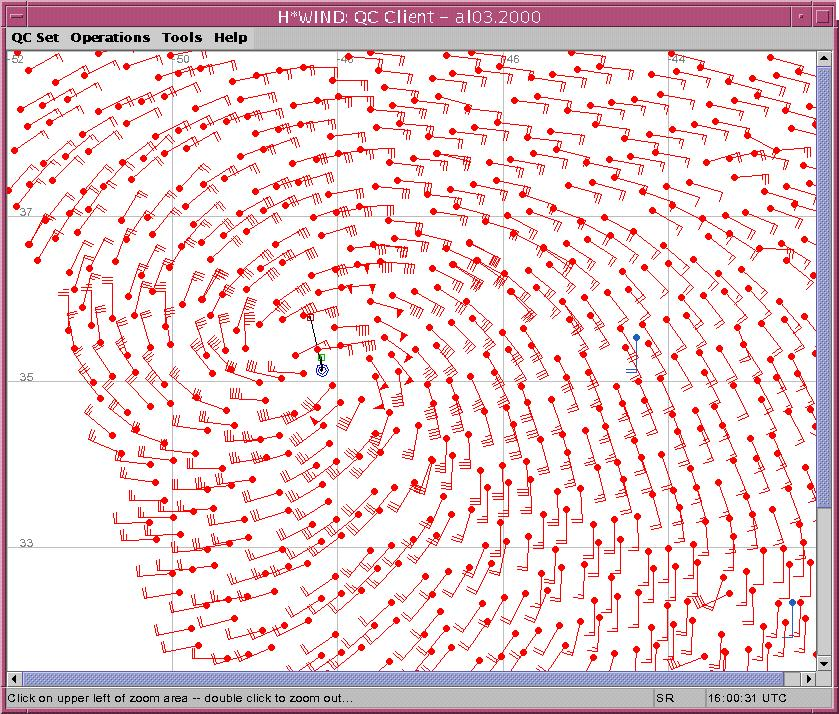Click the blue wind observation near longitude -44
839x714 pixels.
click(636, 338)
